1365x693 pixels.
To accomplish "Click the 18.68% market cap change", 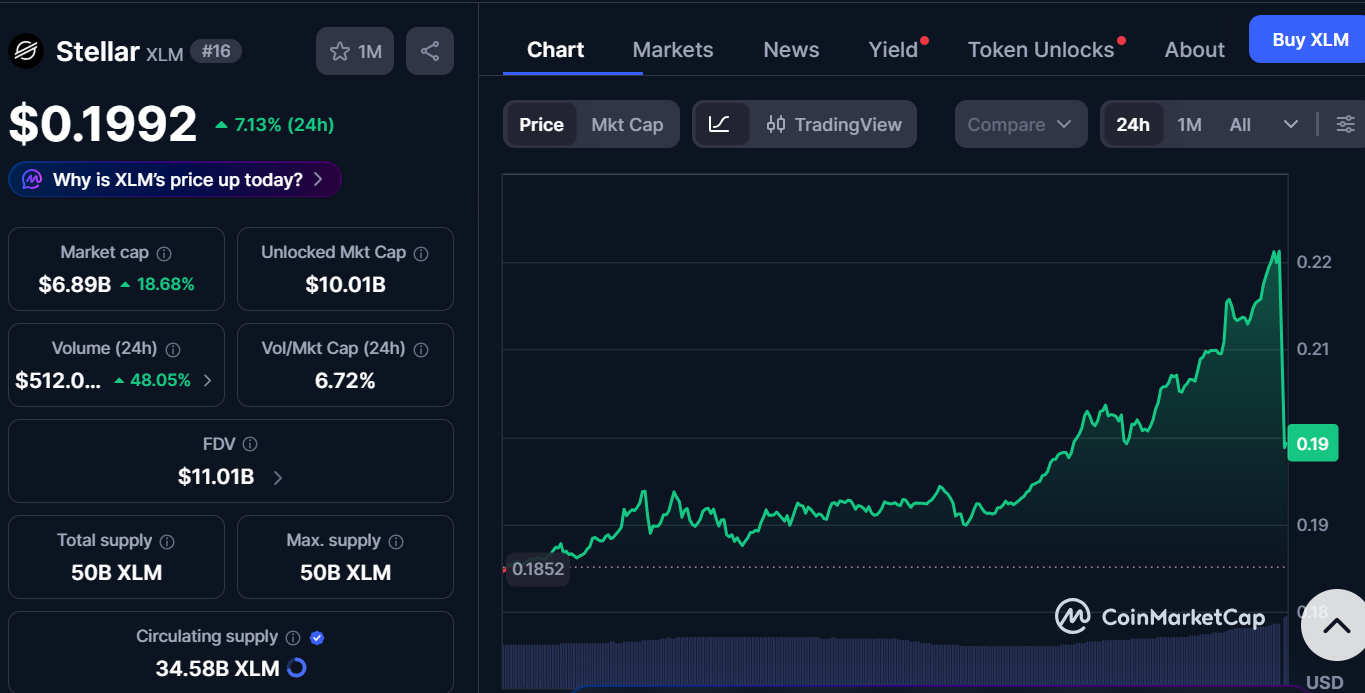I will point(157,284).
